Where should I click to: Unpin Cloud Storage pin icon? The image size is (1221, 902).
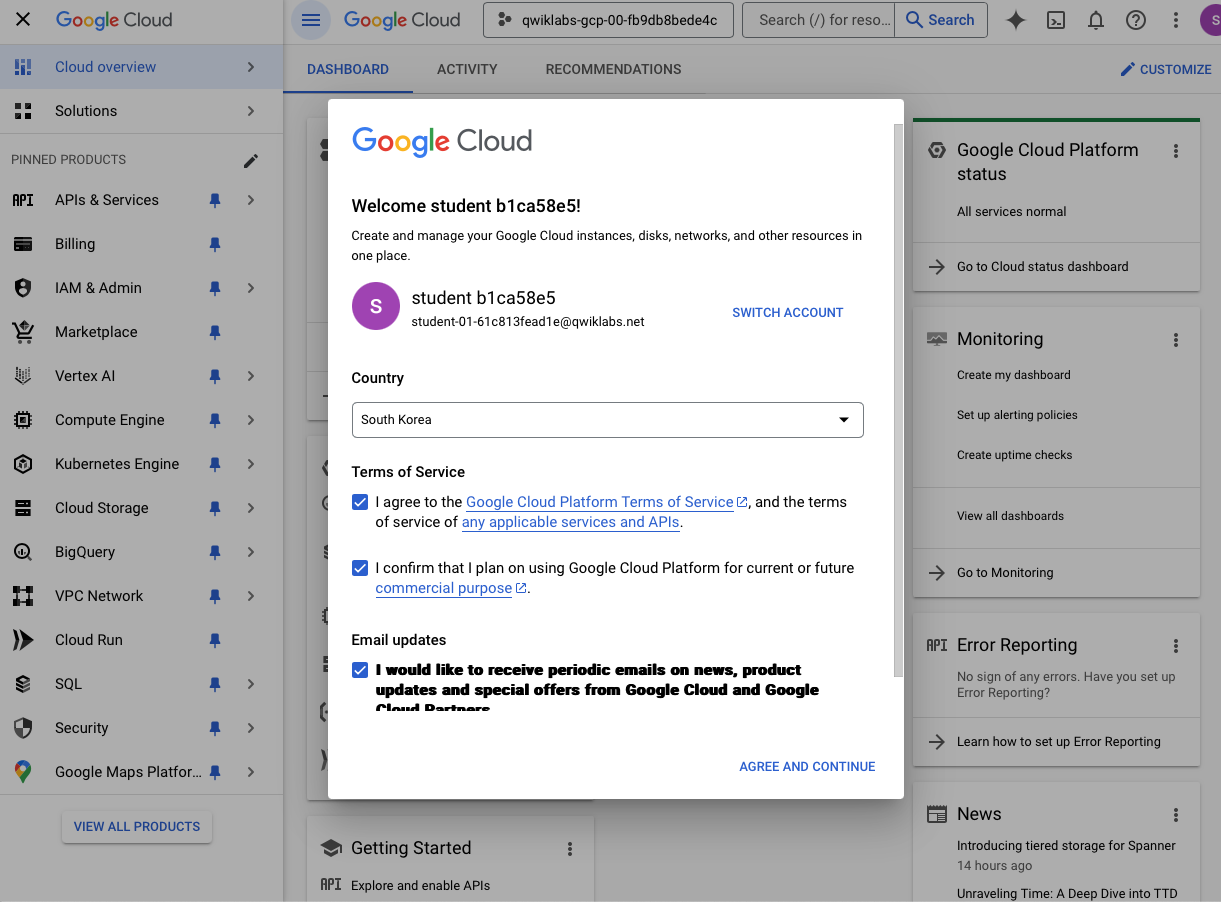tap(214, 508)
